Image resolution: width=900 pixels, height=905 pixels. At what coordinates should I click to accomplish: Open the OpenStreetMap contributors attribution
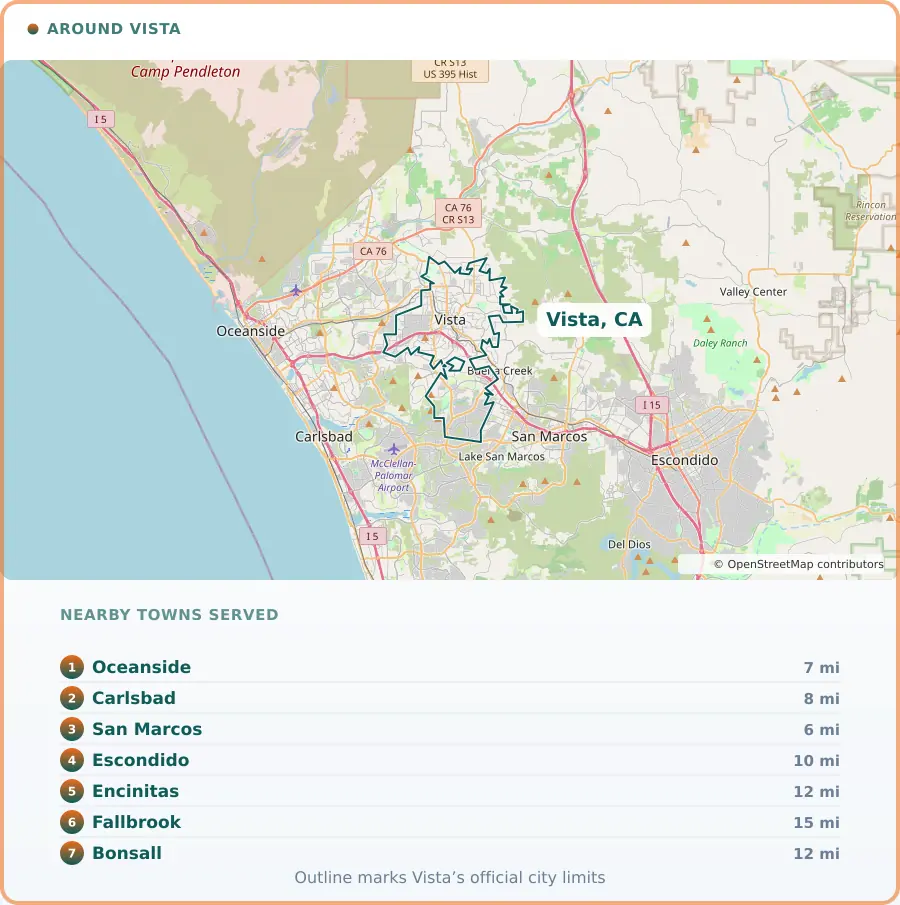pyautogui.click(x=798, y=564)
